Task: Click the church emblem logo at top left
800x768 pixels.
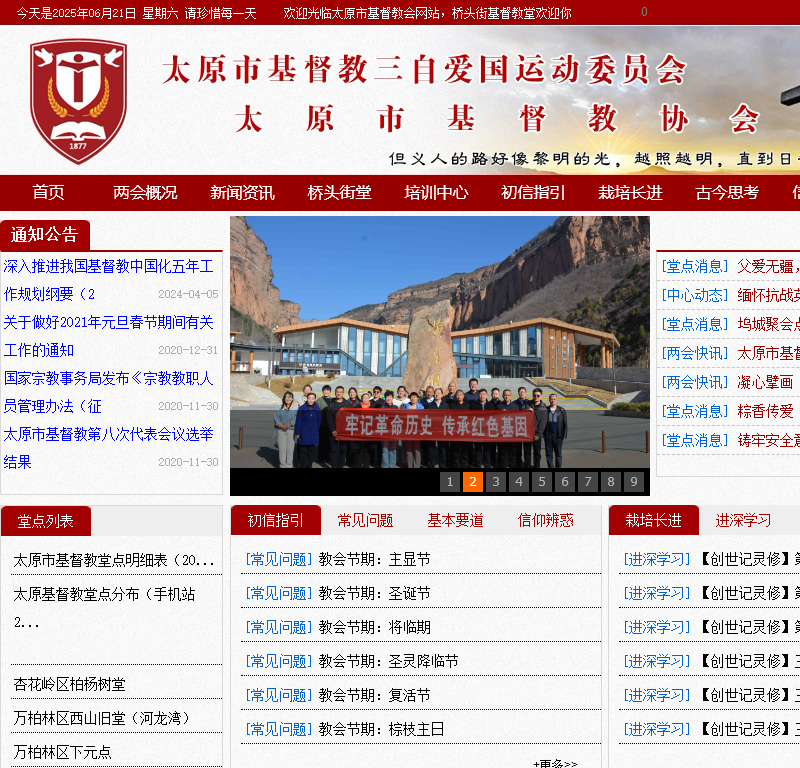Action: [x=77, y=100]
